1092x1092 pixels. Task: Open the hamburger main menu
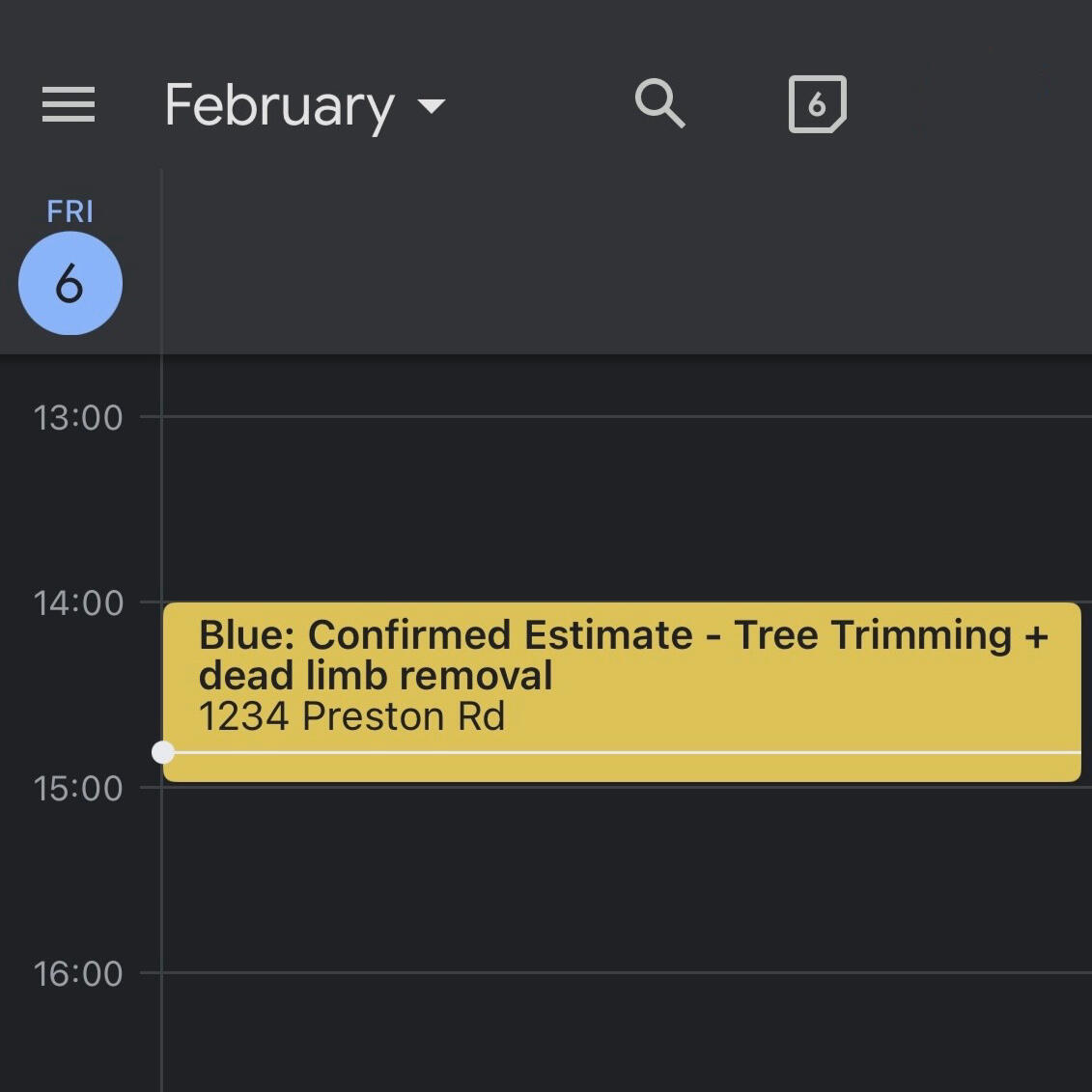[69, 104]
